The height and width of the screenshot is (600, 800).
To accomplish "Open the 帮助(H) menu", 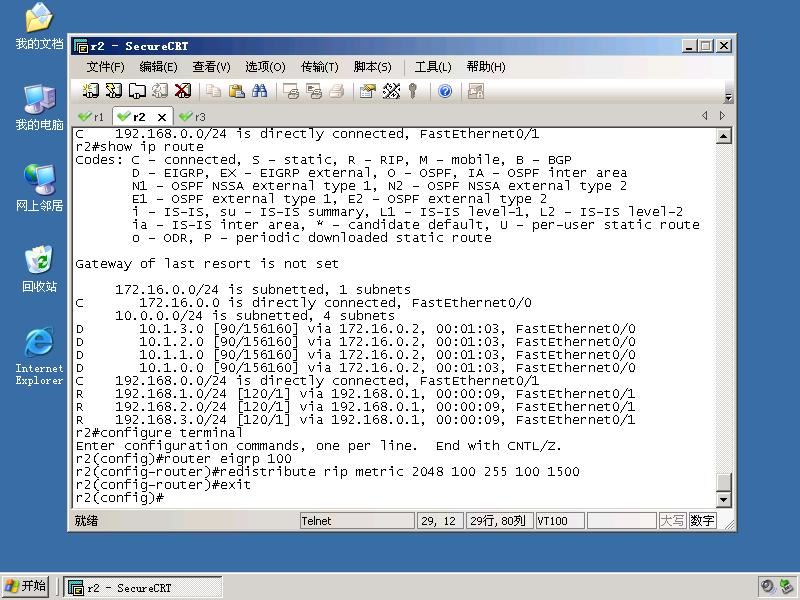I will [486, 67].
